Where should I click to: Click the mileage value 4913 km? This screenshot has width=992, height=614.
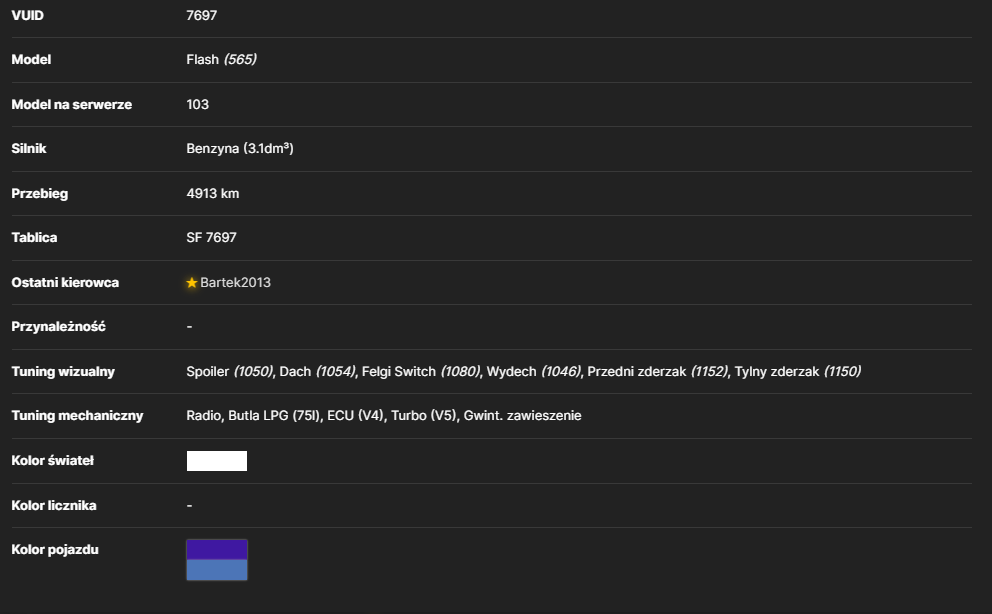pyautogui.click(x=213, y=193)
